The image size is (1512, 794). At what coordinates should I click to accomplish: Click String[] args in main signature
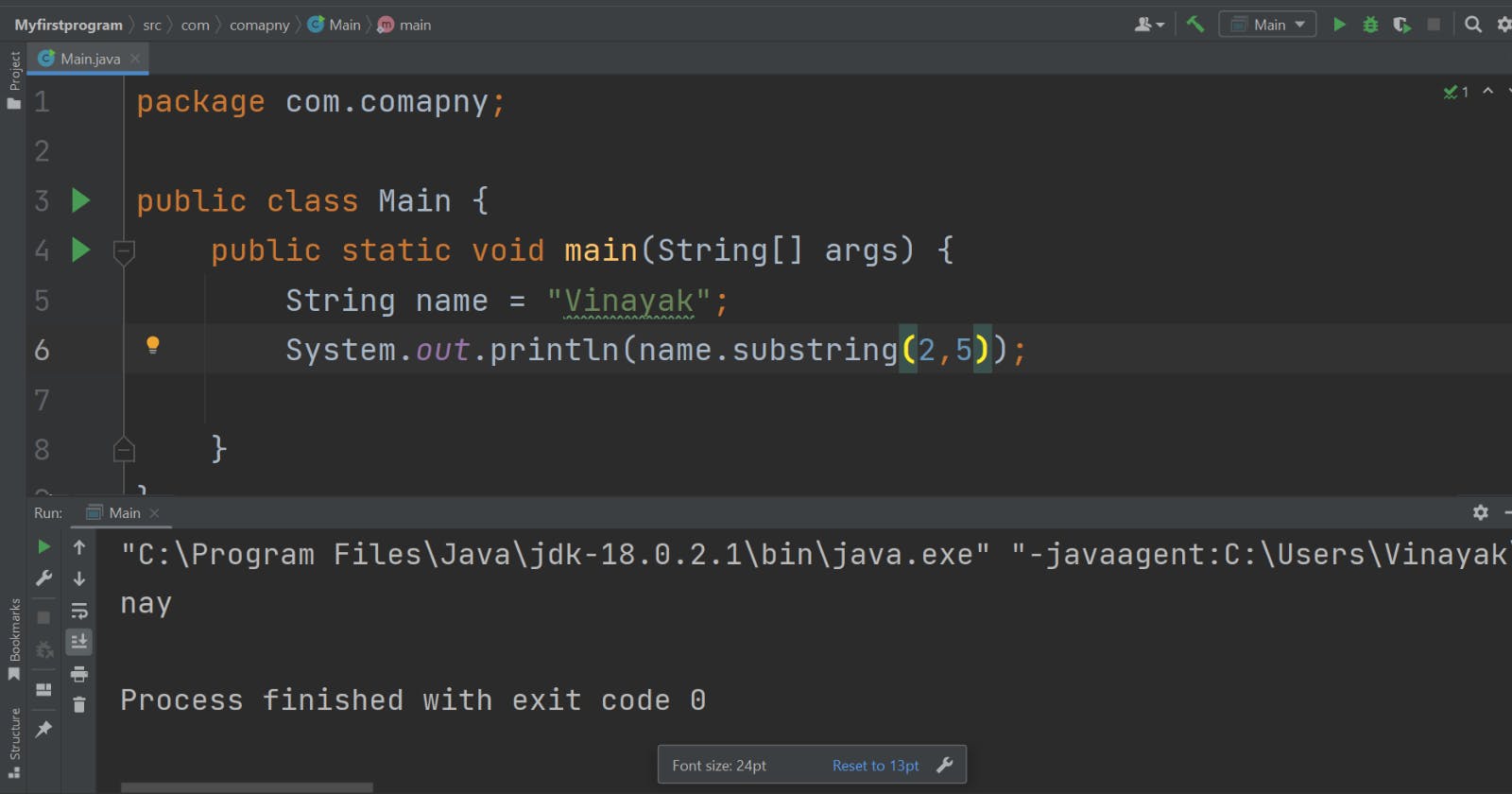pos(778,250)
